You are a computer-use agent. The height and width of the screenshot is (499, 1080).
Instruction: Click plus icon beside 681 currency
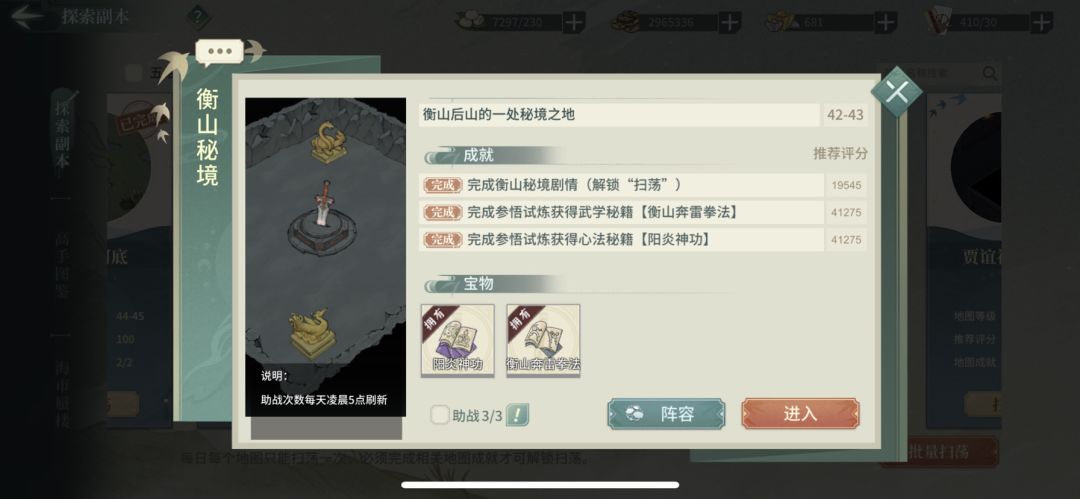886,22
